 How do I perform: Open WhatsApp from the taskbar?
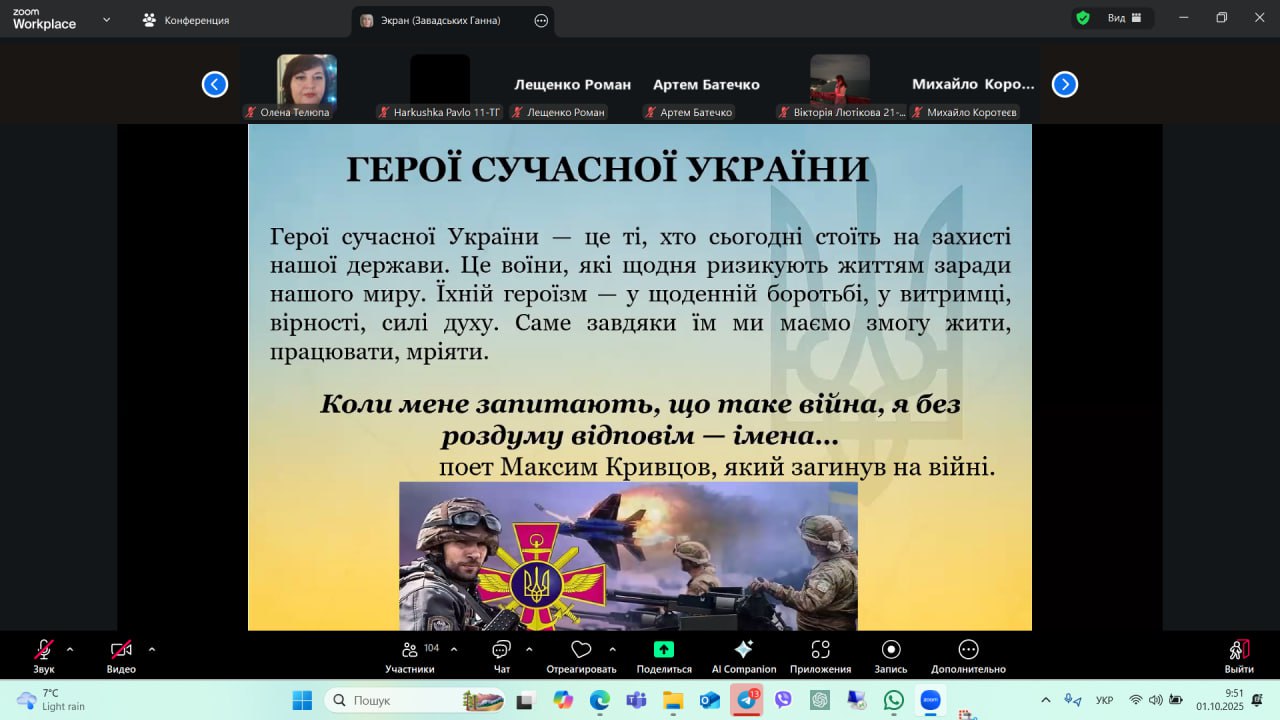[x=893, y=700]
